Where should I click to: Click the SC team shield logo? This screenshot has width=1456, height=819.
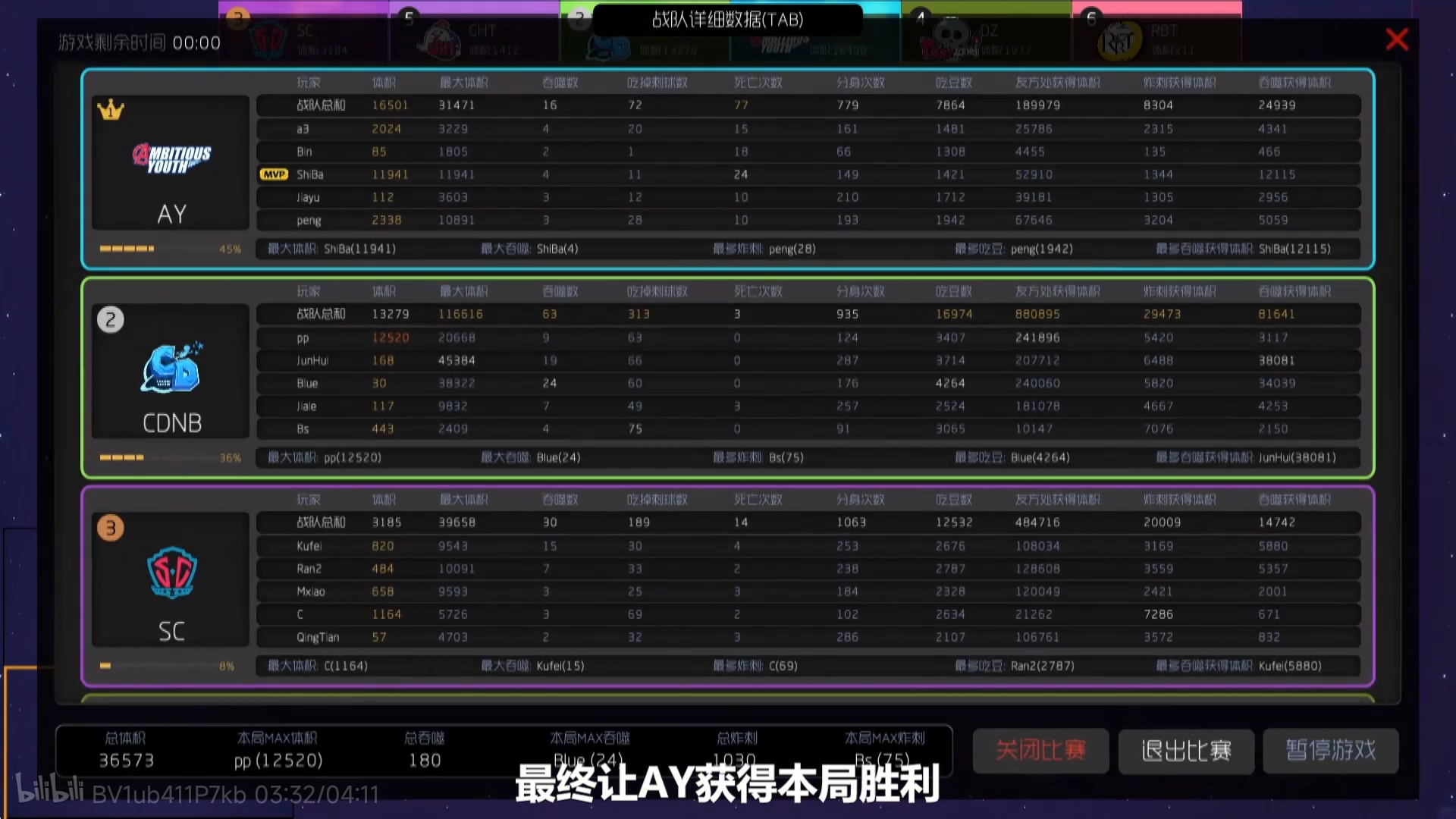coord(171,573)
